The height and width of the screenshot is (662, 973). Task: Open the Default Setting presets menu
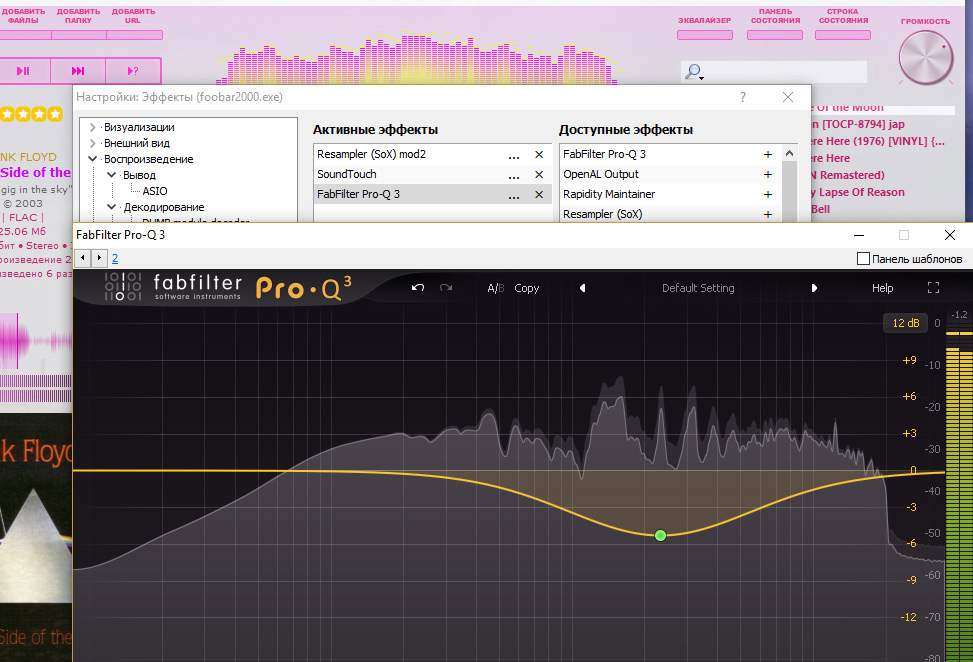(x=698, y=288)
